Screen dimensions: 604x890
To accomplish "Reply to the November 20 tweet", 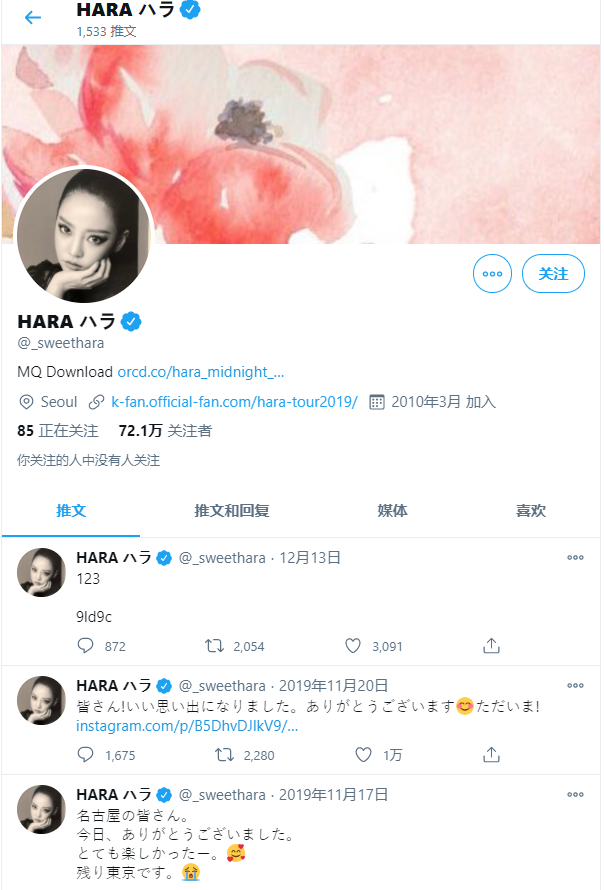I will (85, 755).
